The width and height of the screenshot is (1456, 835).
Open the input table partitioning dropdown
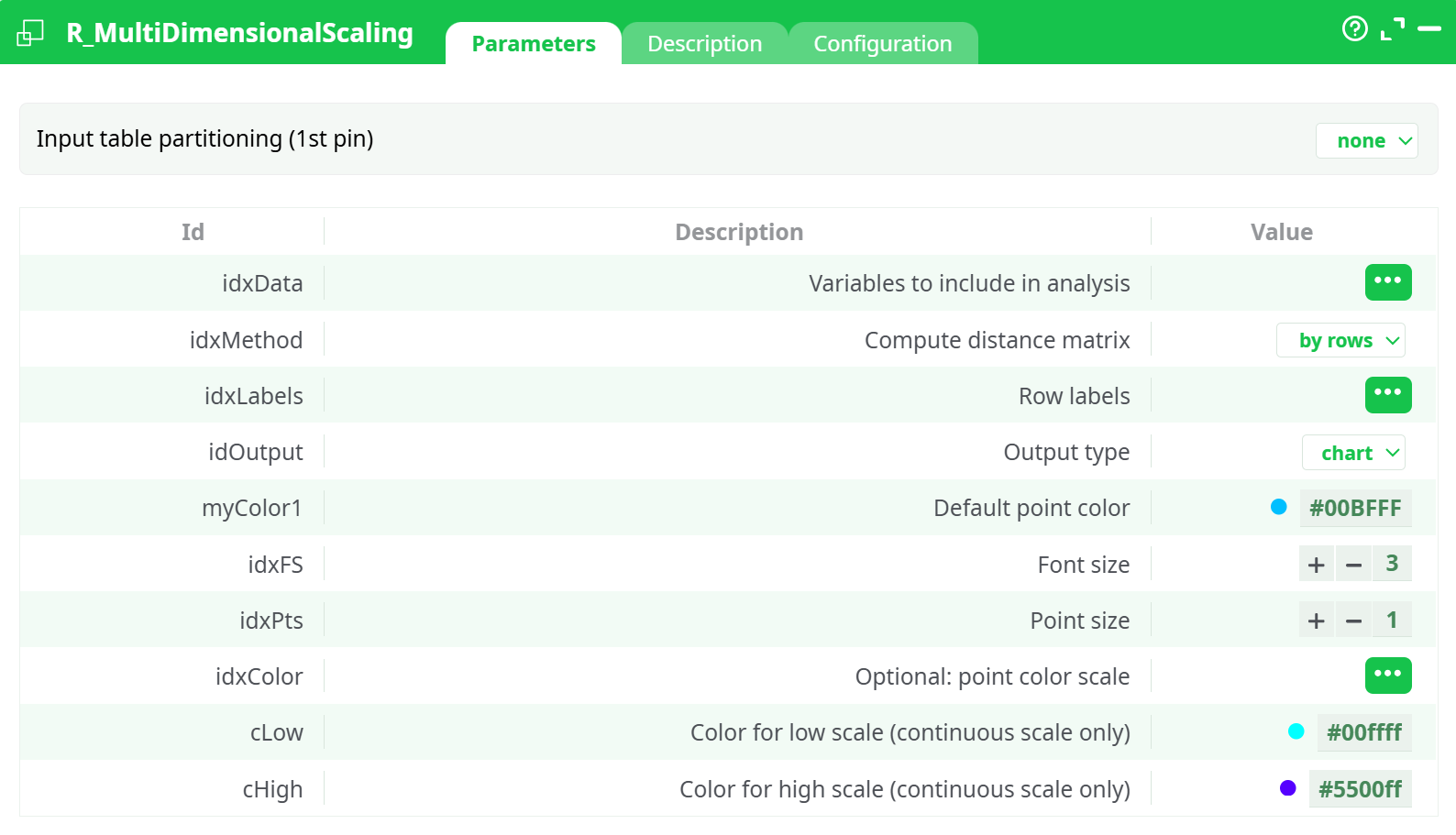coord(1366,140)
